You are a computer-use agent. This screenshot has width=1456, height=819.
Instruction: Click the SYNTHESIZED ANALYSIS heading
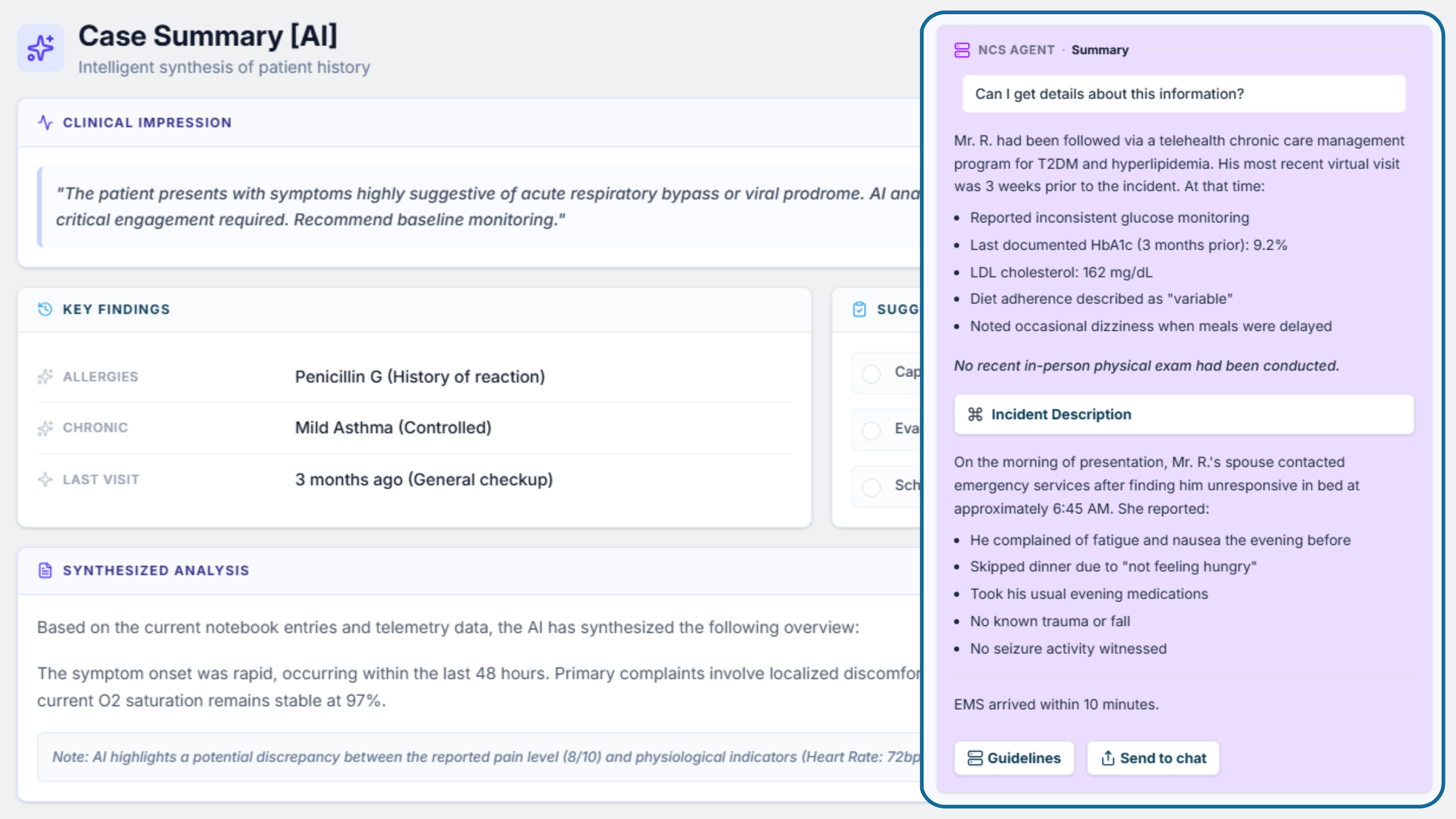[x=156, y=570]
